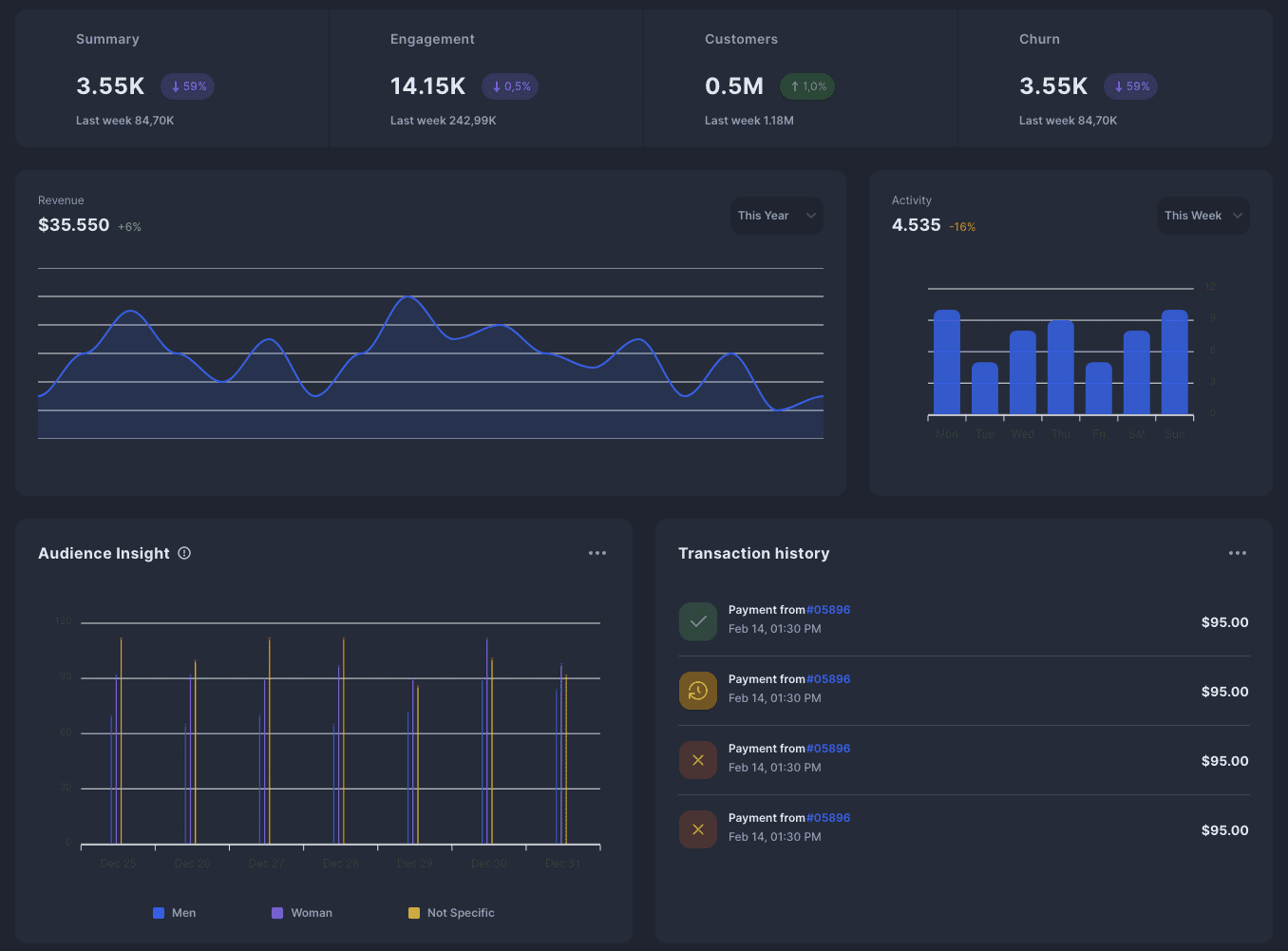The height and width of the screenshot is (951, 1288).
Task: Select the Churn stat card
Action: pyautogui.click(x=1115, y=79)
